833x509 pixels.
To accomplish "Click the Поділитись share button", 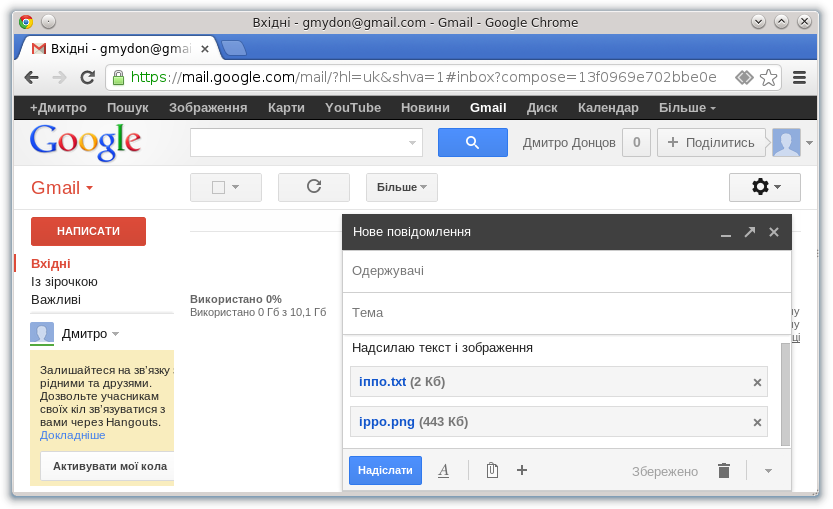I will pyautogui.click(x=711, y=142).
